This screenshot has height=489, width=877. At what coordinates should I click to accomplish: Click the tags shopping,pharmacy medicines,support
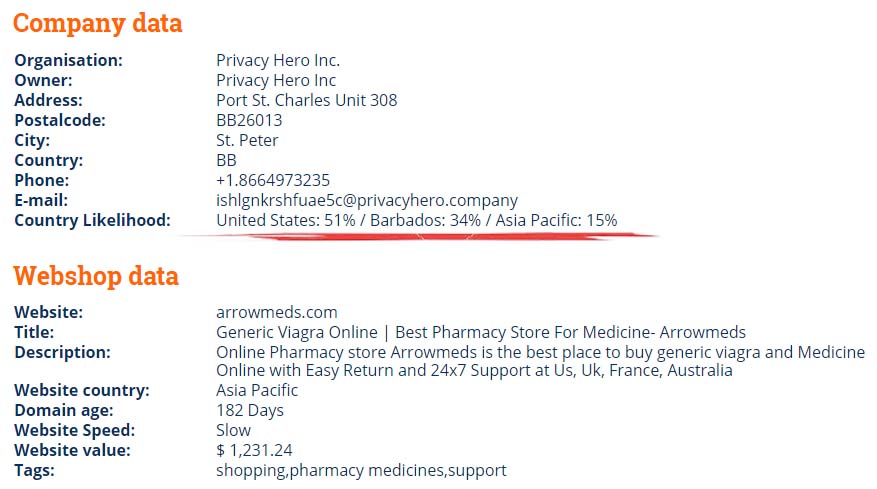click(x=361, y=471)
